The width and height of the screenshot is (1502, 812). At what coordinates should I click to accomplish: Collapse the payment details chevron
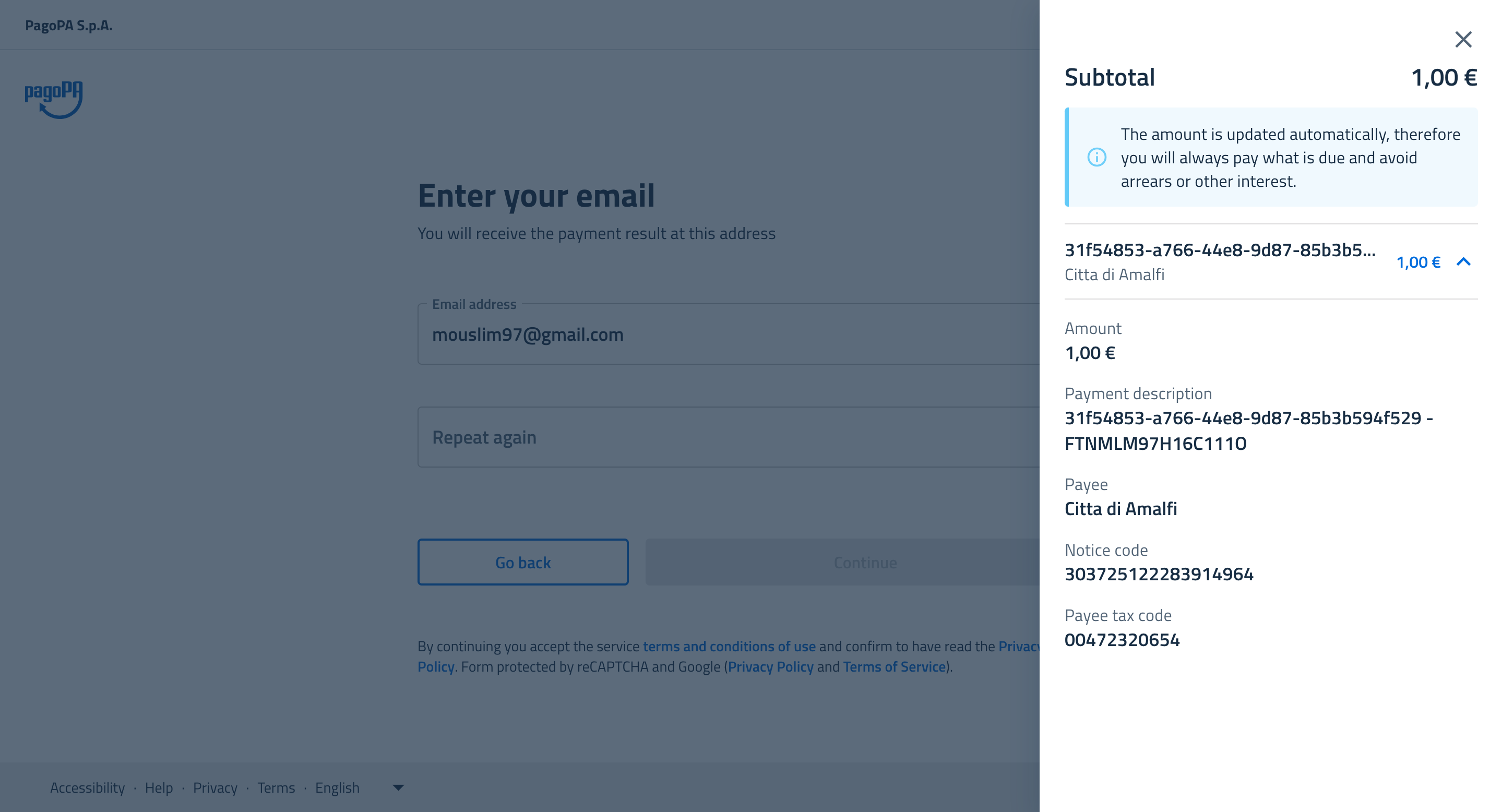[x=1463, y=262]
